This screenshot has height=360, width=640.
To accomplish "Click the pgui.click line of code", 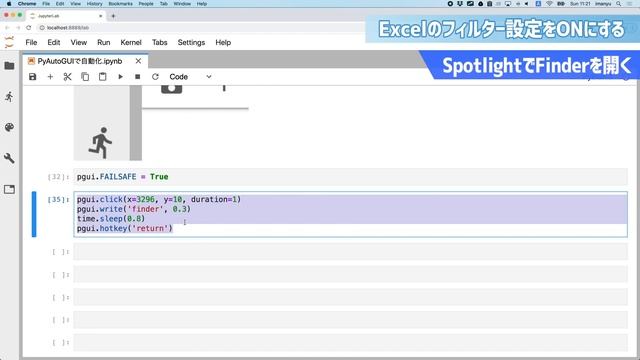I will point(159,199).
